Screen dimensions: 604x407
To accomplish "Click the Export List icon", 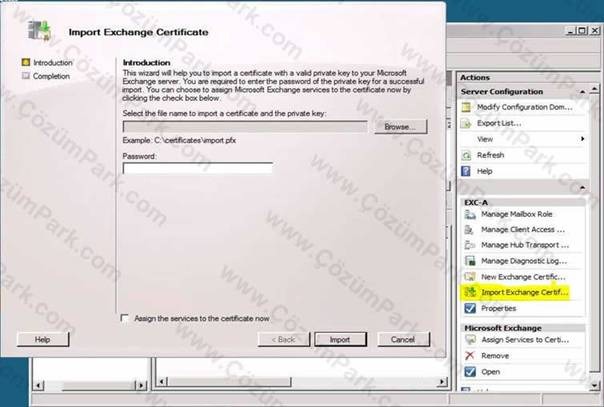I will [x=466, y=123].
